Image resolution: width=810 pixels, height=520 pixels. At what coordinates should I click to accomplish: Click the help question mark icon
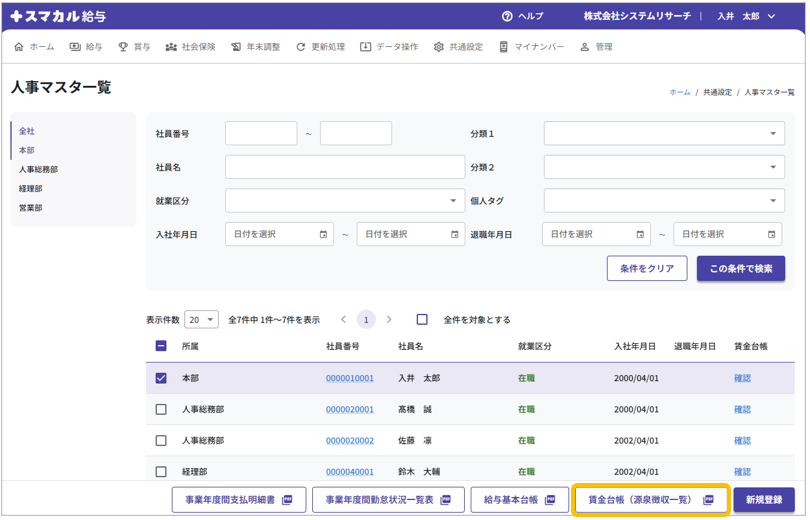507,17
